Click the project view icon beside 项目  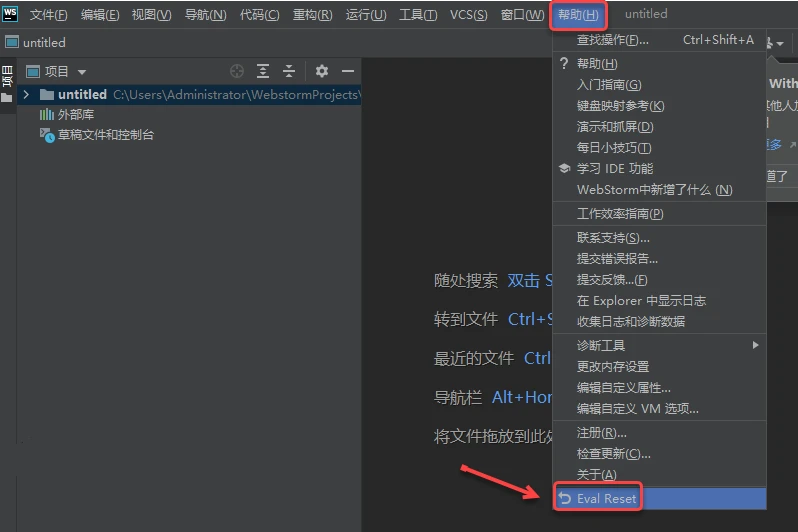pyautogui.click(x=33, y=71)
